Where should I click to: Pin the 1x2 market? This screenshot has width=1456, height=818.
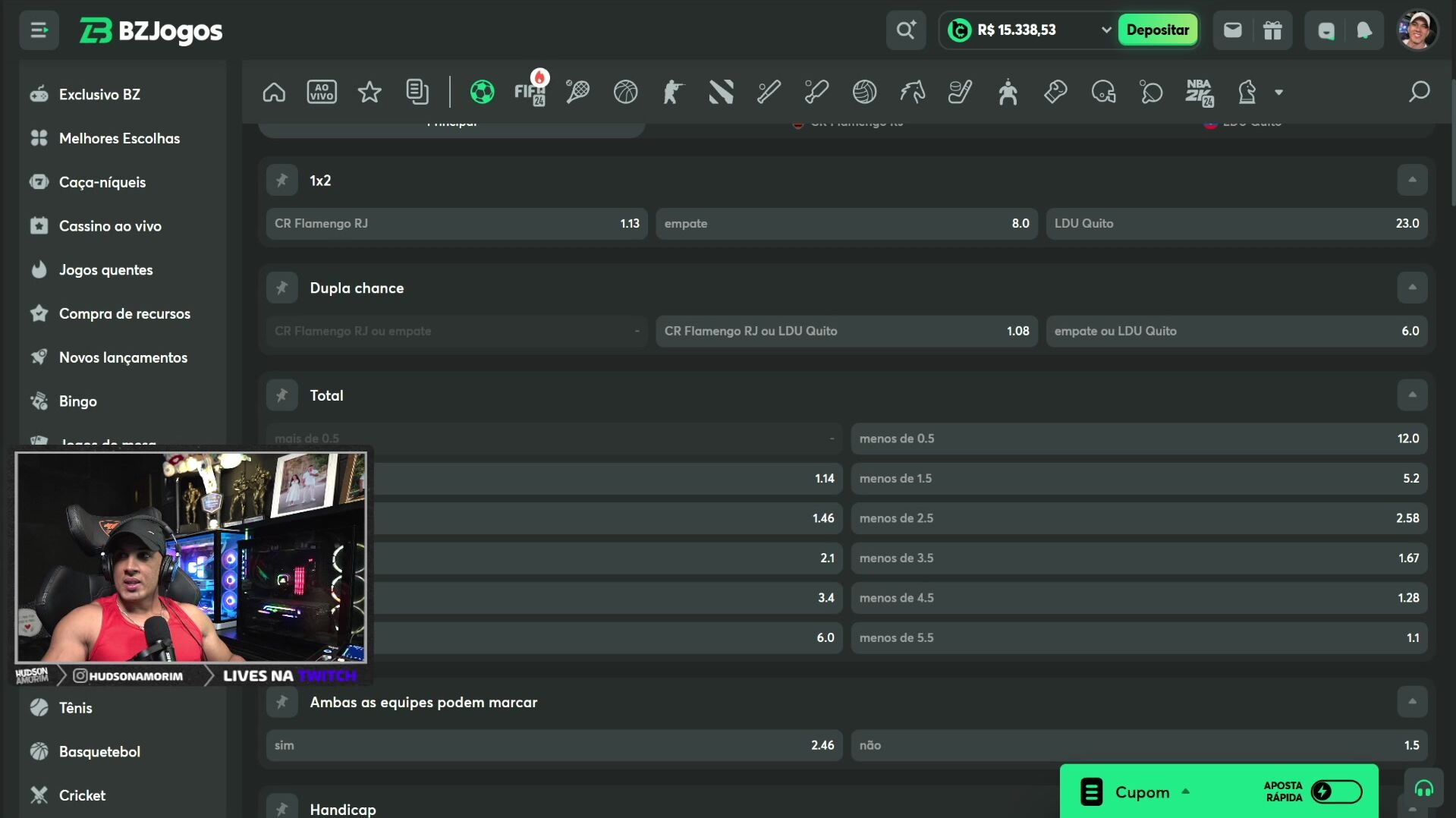(281, 181)
